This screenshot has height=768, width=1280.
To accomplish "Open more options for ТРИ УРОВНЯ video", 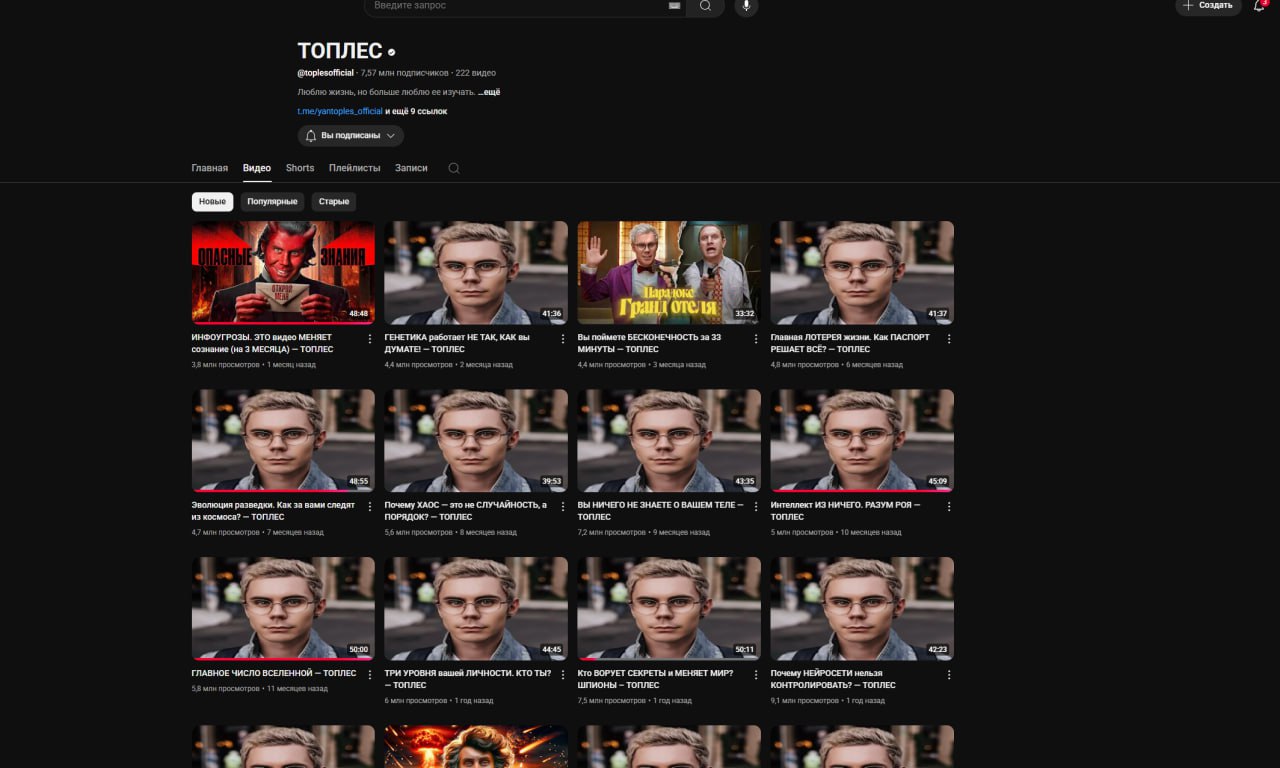I will 563,675.
